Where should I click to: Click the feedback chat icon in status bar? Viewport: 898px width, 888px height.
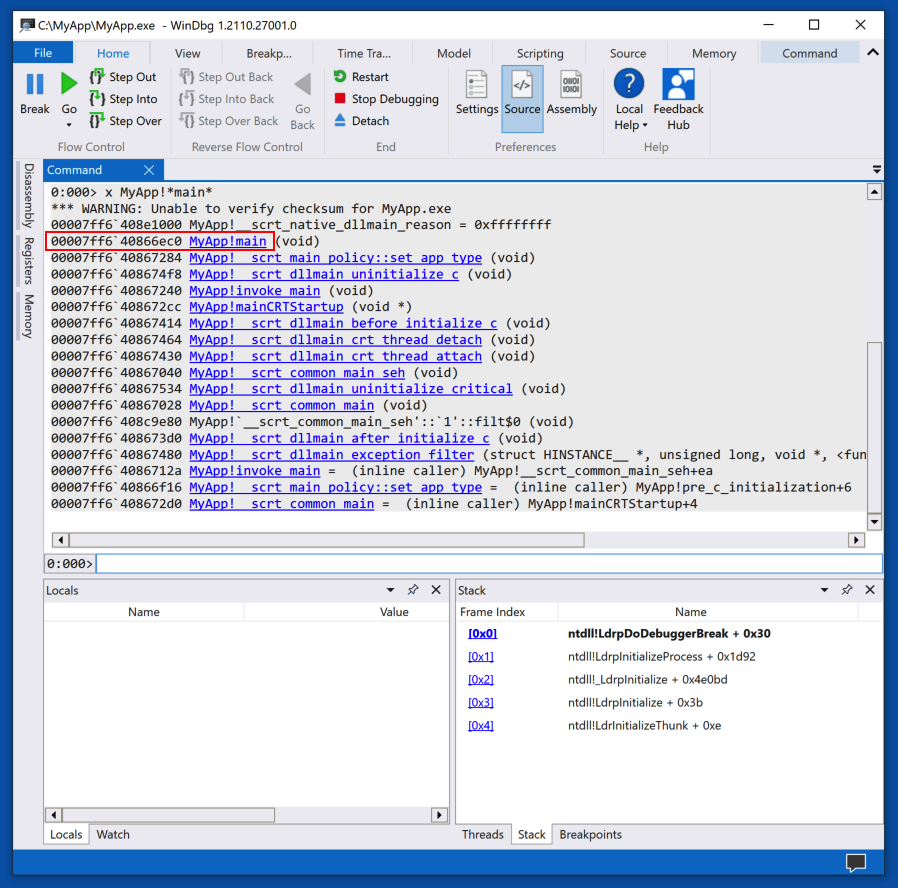coord(856,862)
